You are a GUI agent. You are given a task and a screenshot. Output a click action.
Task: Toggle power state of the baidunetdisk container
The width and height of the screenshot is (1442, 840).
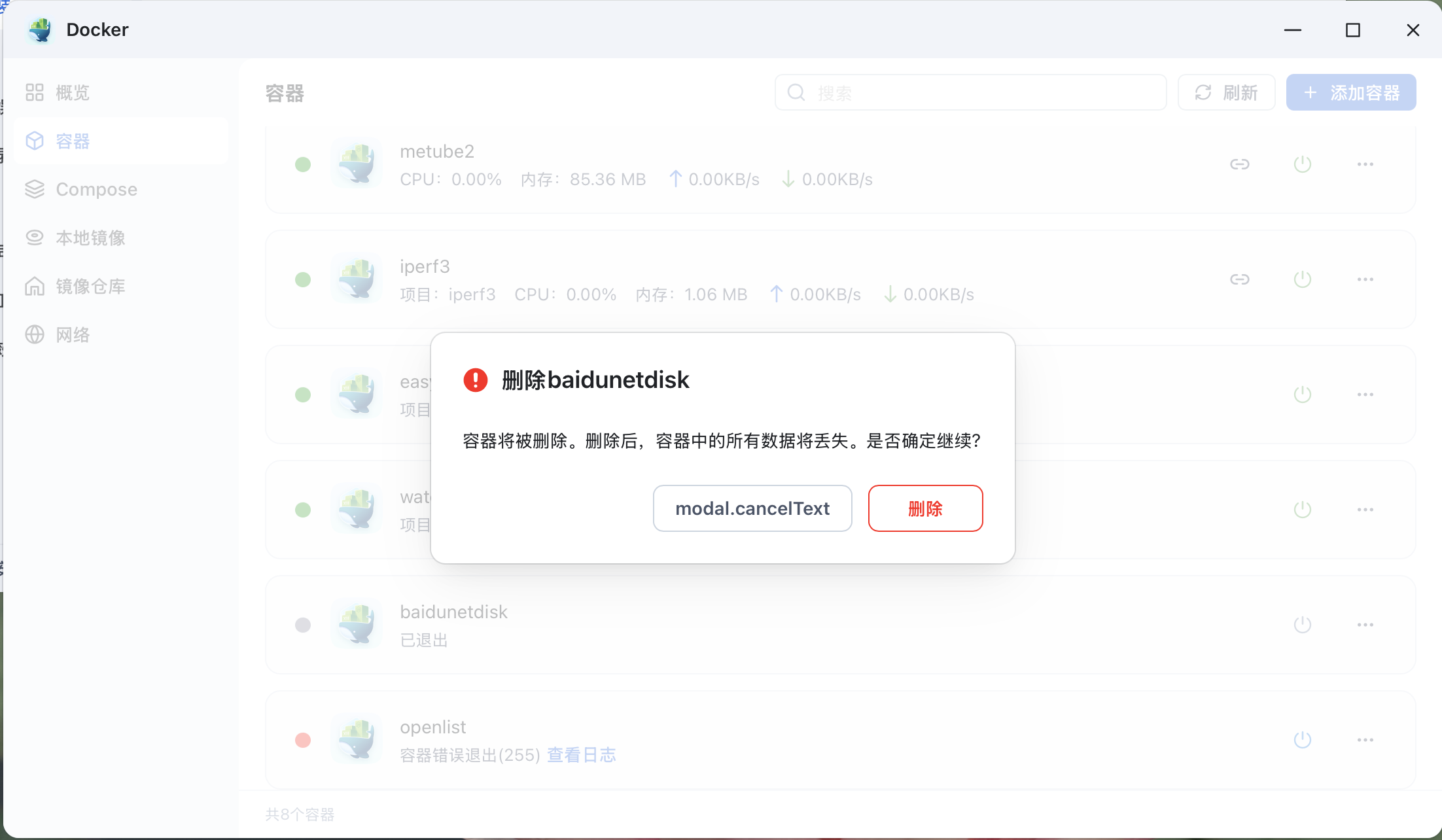1301,624
